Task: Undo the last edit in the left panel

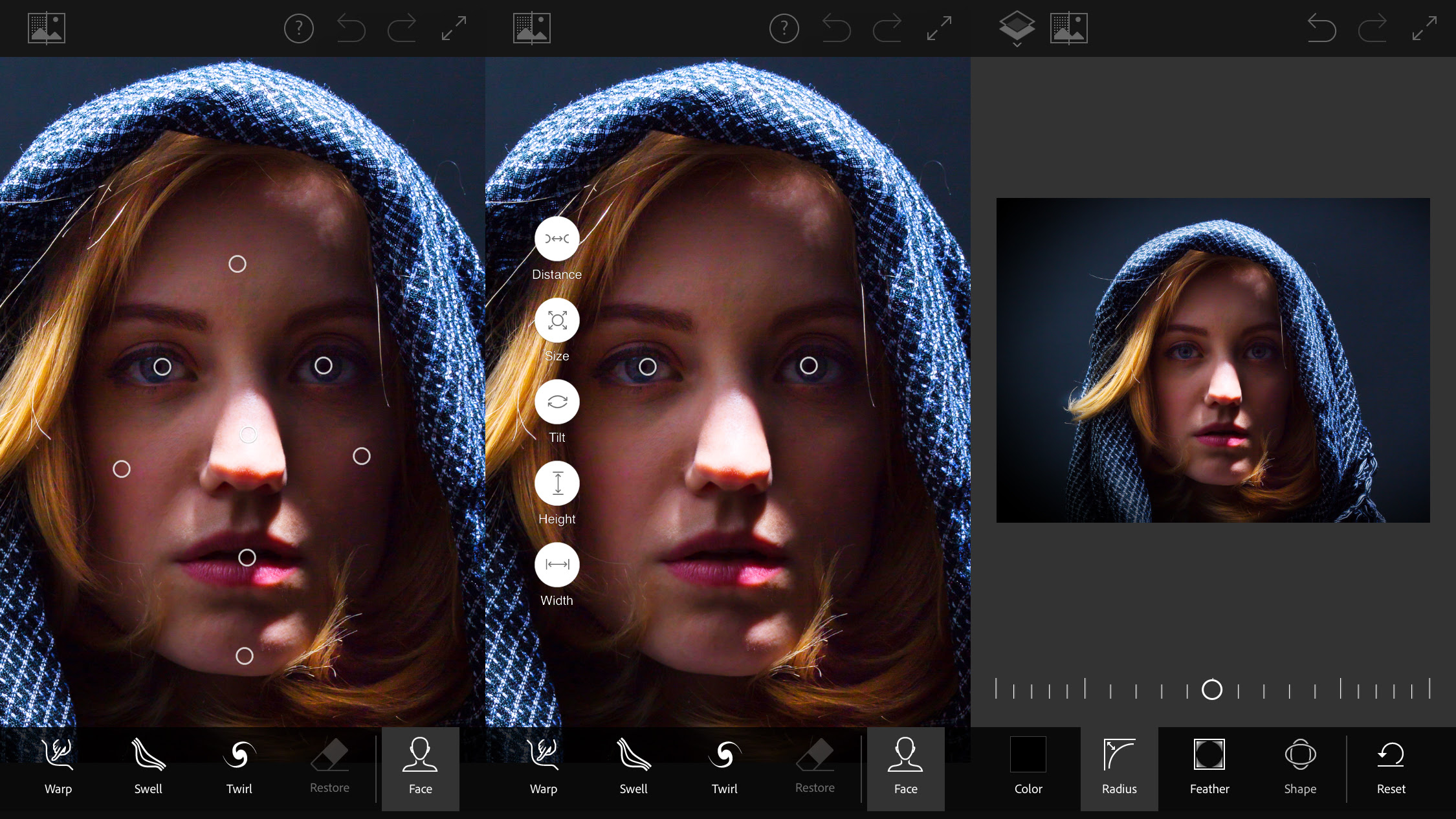Action: coord(351,28)
